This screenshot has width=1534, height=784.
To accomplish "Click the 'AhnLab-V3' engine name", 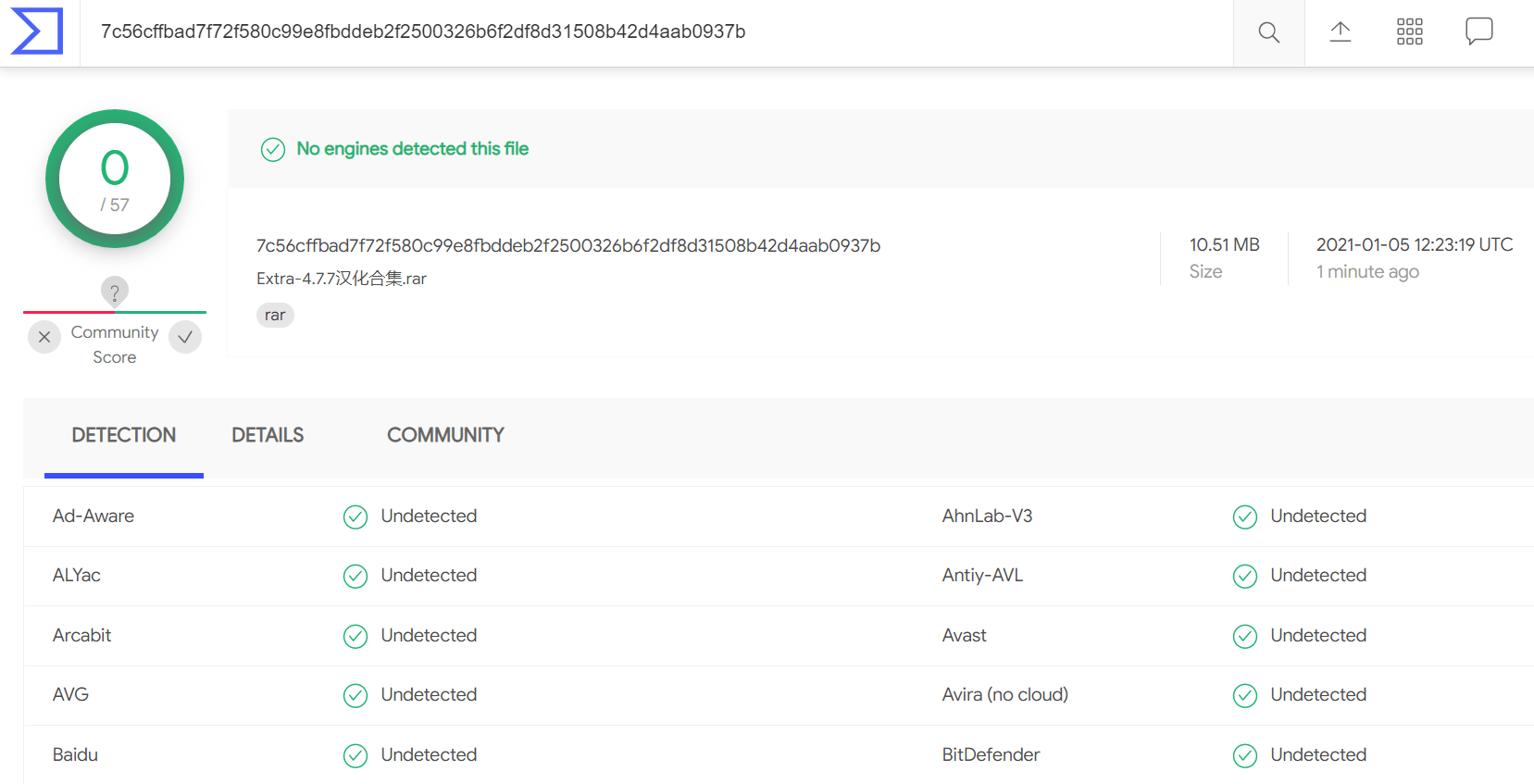I will coord(987,516).
